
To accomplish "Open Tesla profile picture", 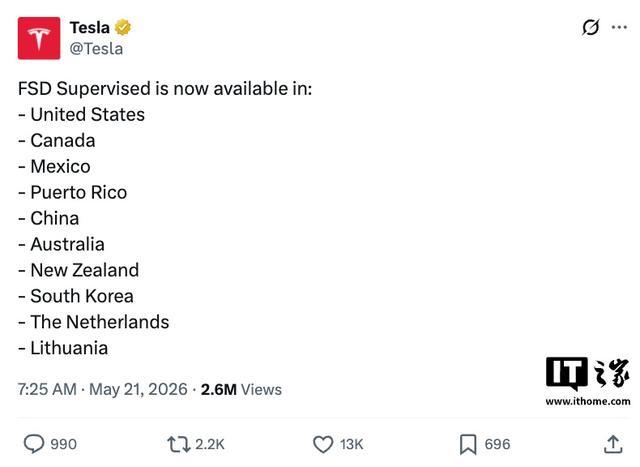I will pos(39,38).
